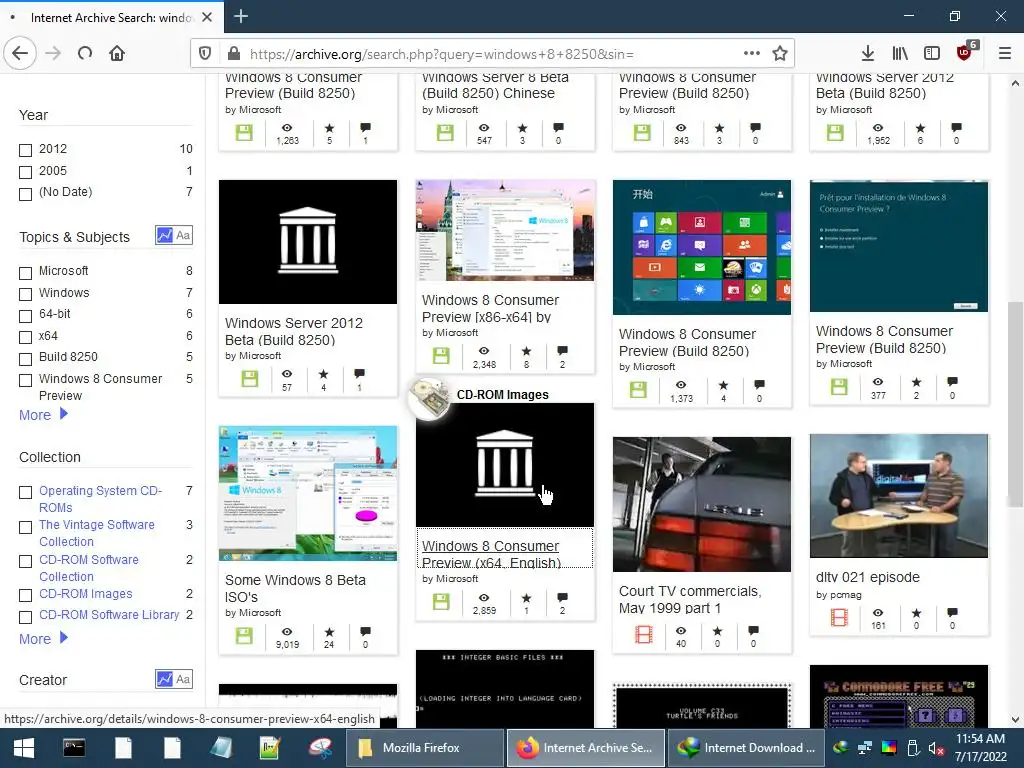Click software floppy icon under Some Windows 8 Beta ISO's
The image size is (1024, 768).
pyautogui.click(x=244, y=635)
